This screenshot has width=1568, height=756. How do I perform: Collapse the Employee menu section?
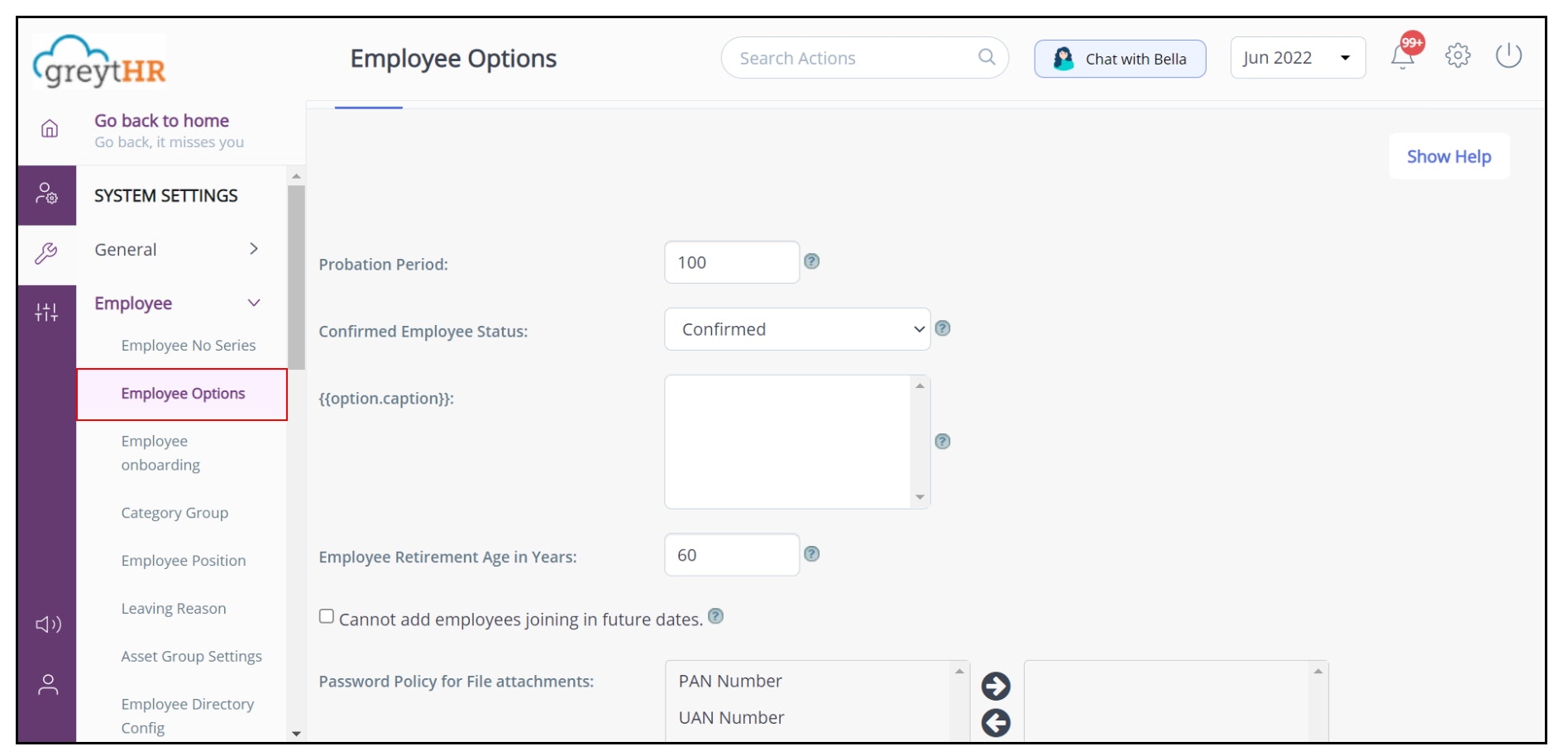coord(253,303)
